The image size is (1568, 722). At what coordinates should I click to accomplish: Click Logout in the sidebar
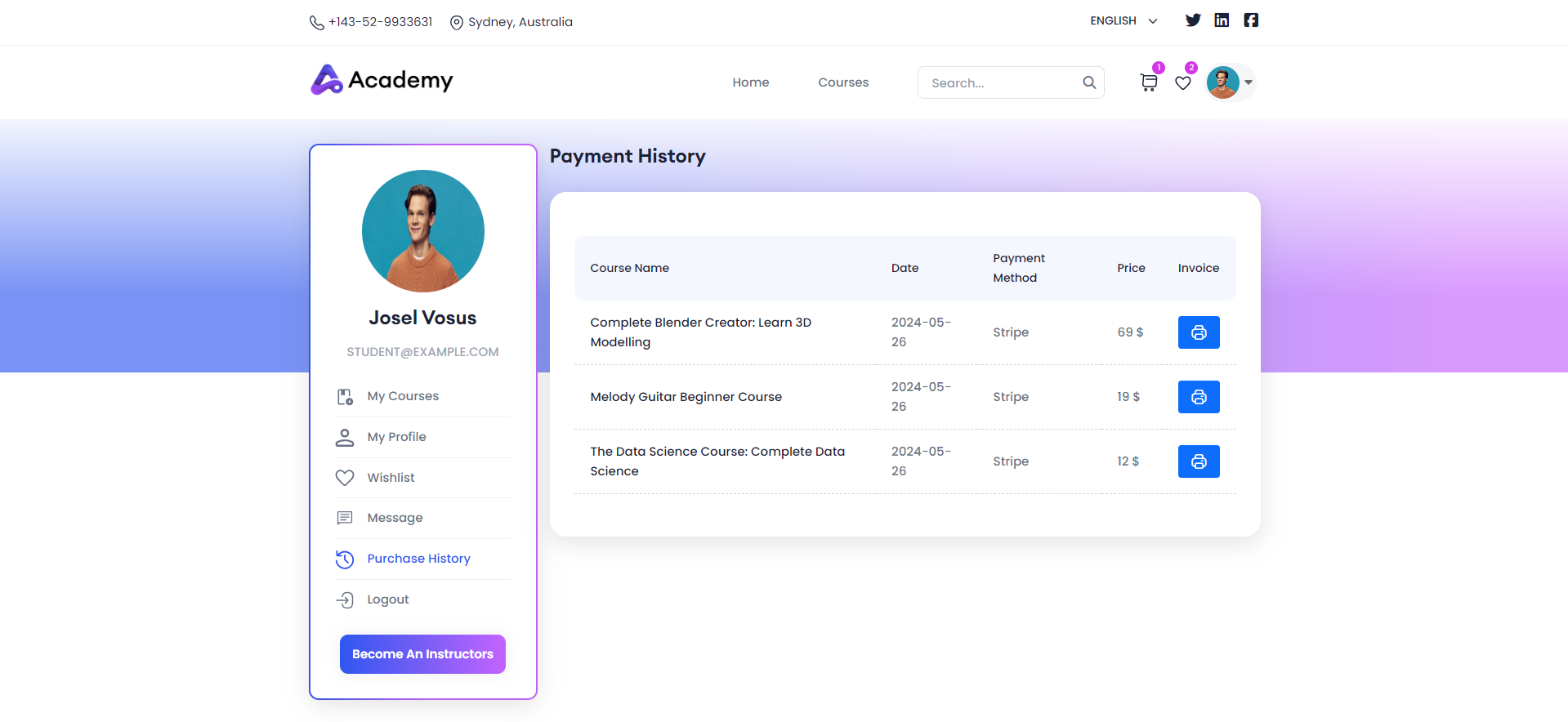tap(387, 599)
